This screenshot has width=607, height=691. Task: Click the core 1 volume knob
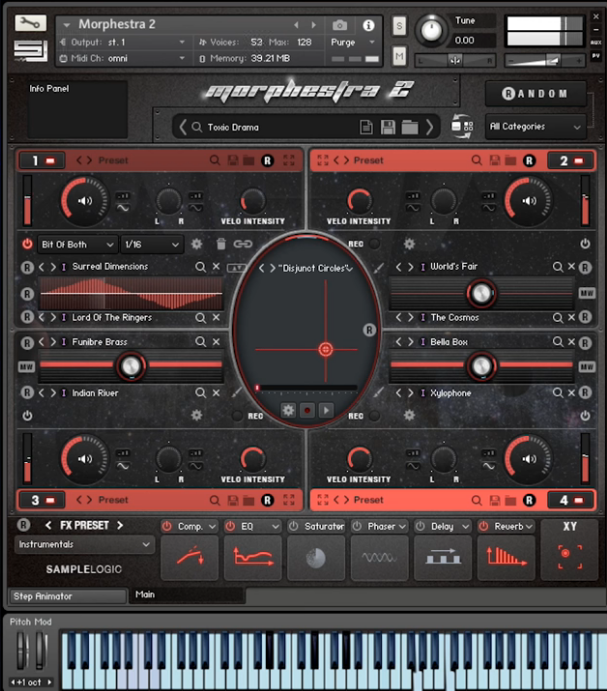(x=84, y=201)
